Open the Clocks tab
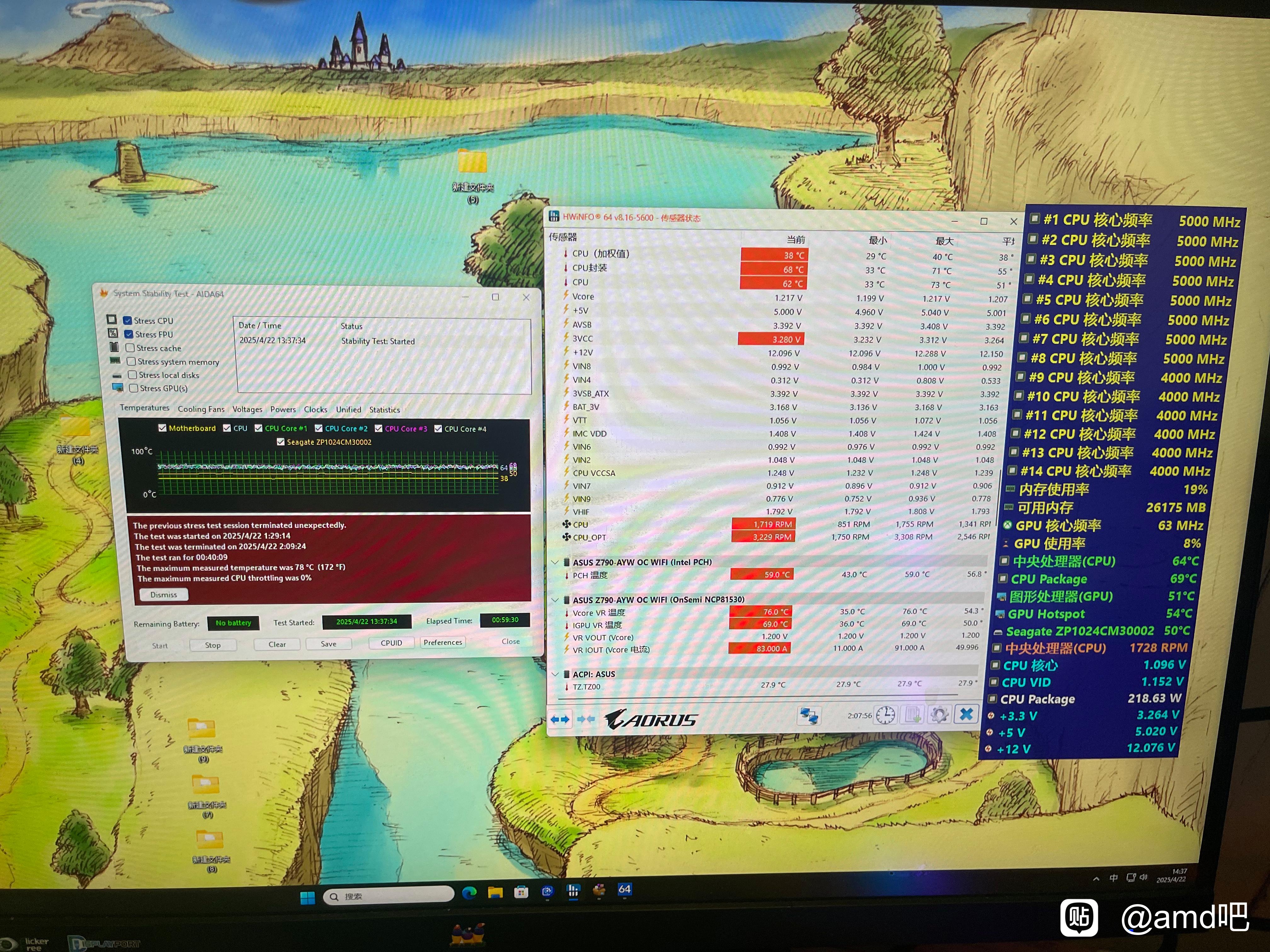Image resolution: width=1270 pixels, height=952 pixels. 316,409
